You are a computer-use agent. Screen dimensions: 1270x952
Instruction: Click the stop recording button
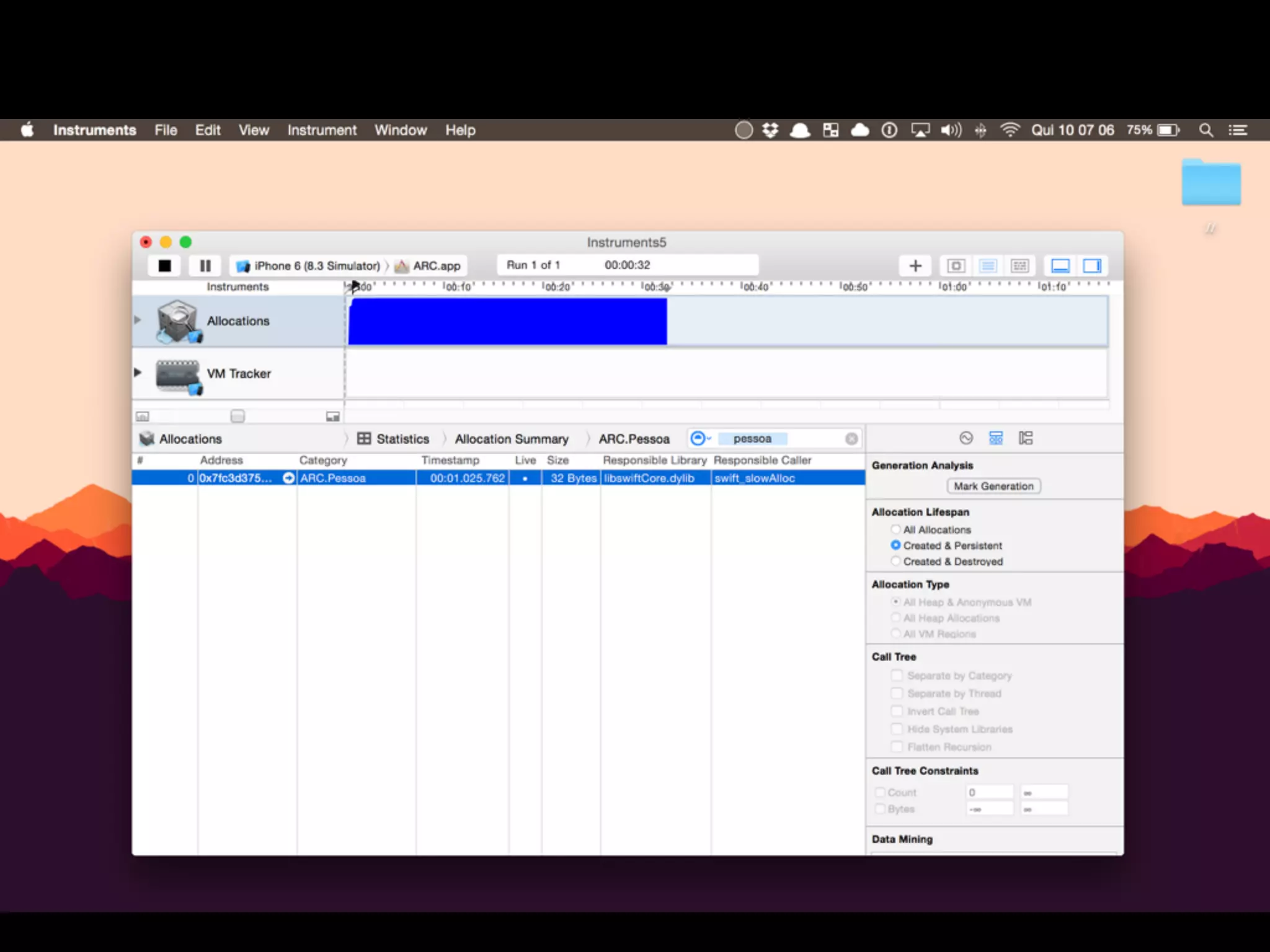point(164,266)
